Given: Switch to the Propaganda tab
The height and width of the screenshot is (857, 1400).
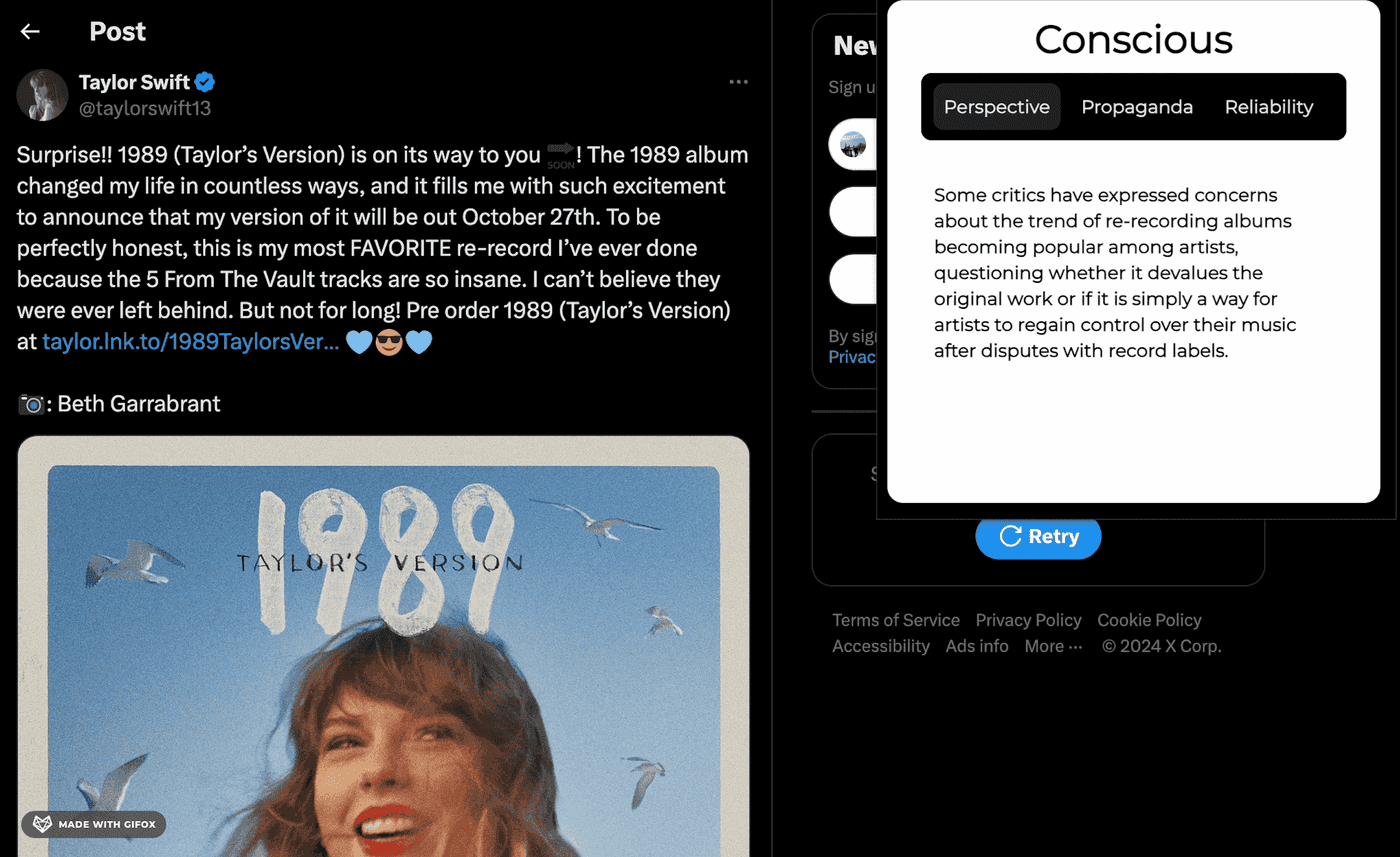Looking at the screenshot, I should point(1137,107).
